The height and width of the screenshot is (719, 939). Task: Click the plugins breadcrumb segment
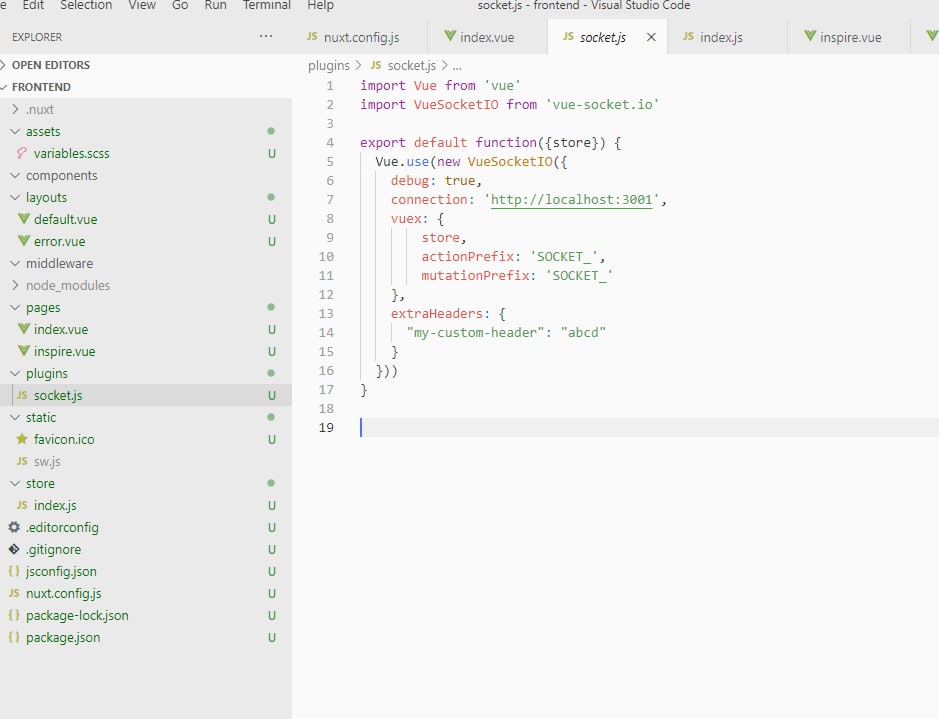[329, 65]
